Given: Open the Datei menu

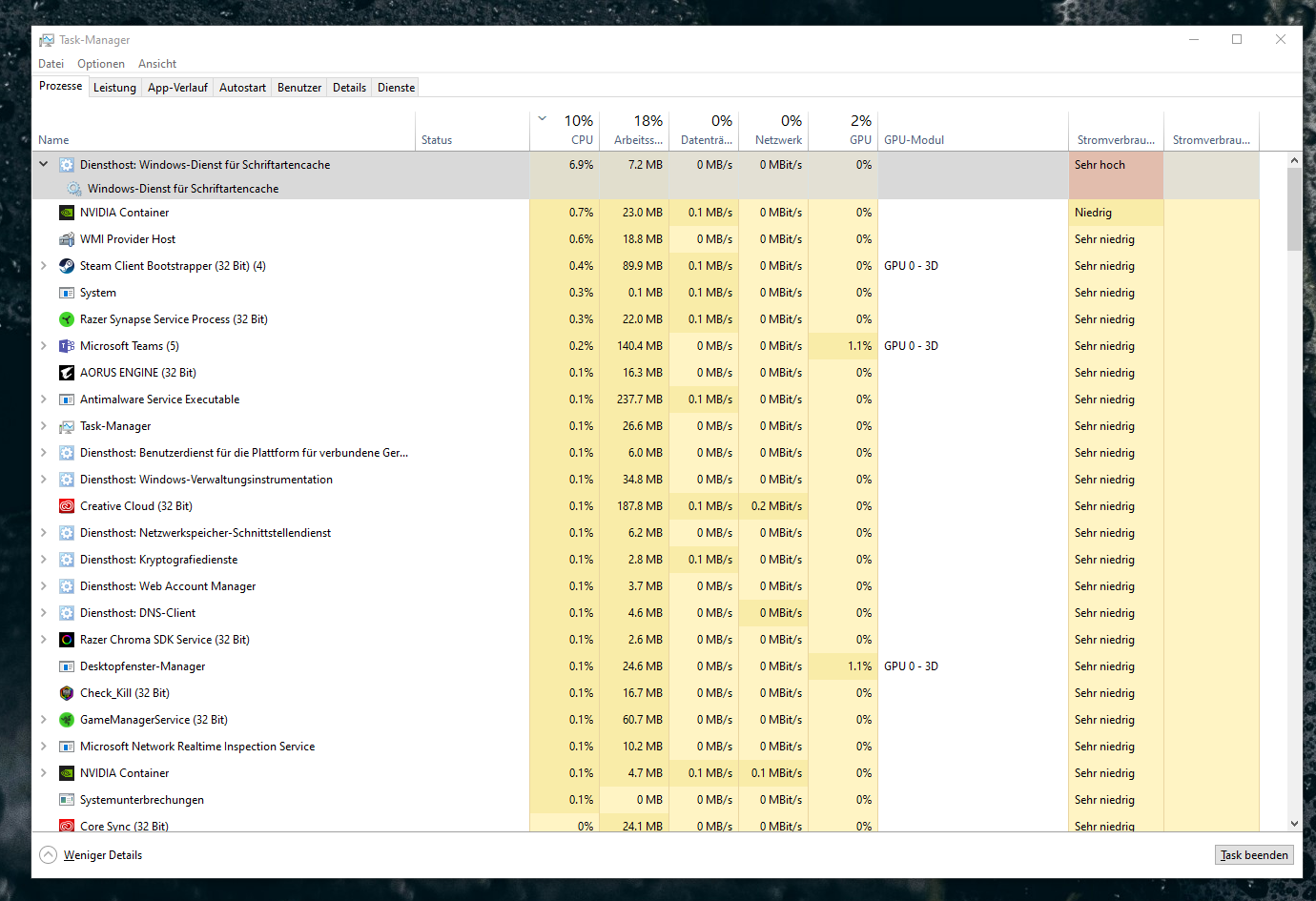Looking at the screenshot, I should pos(51,64).
